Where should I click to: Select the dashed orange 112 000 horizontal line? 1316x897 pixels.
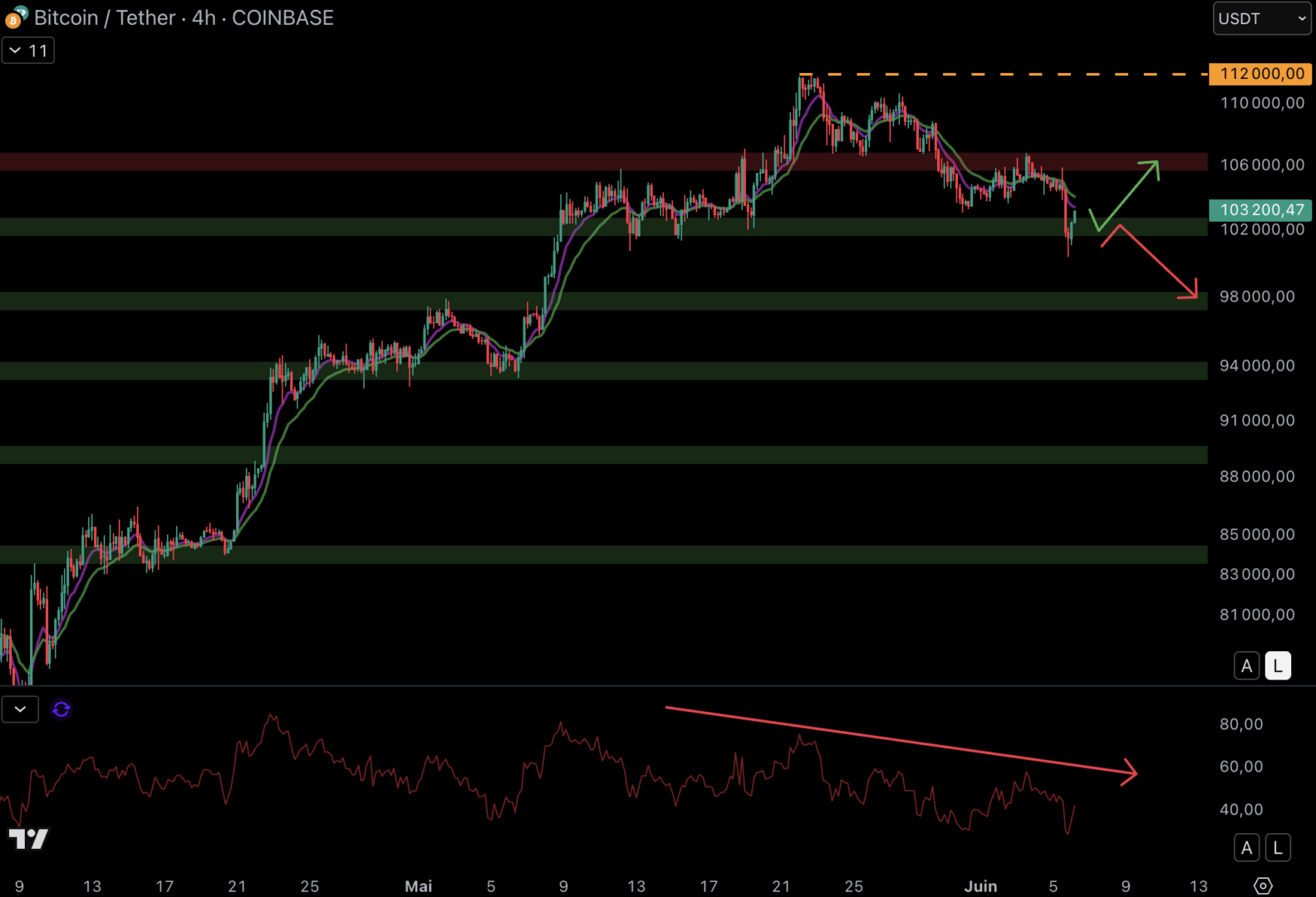(1003, 75)
